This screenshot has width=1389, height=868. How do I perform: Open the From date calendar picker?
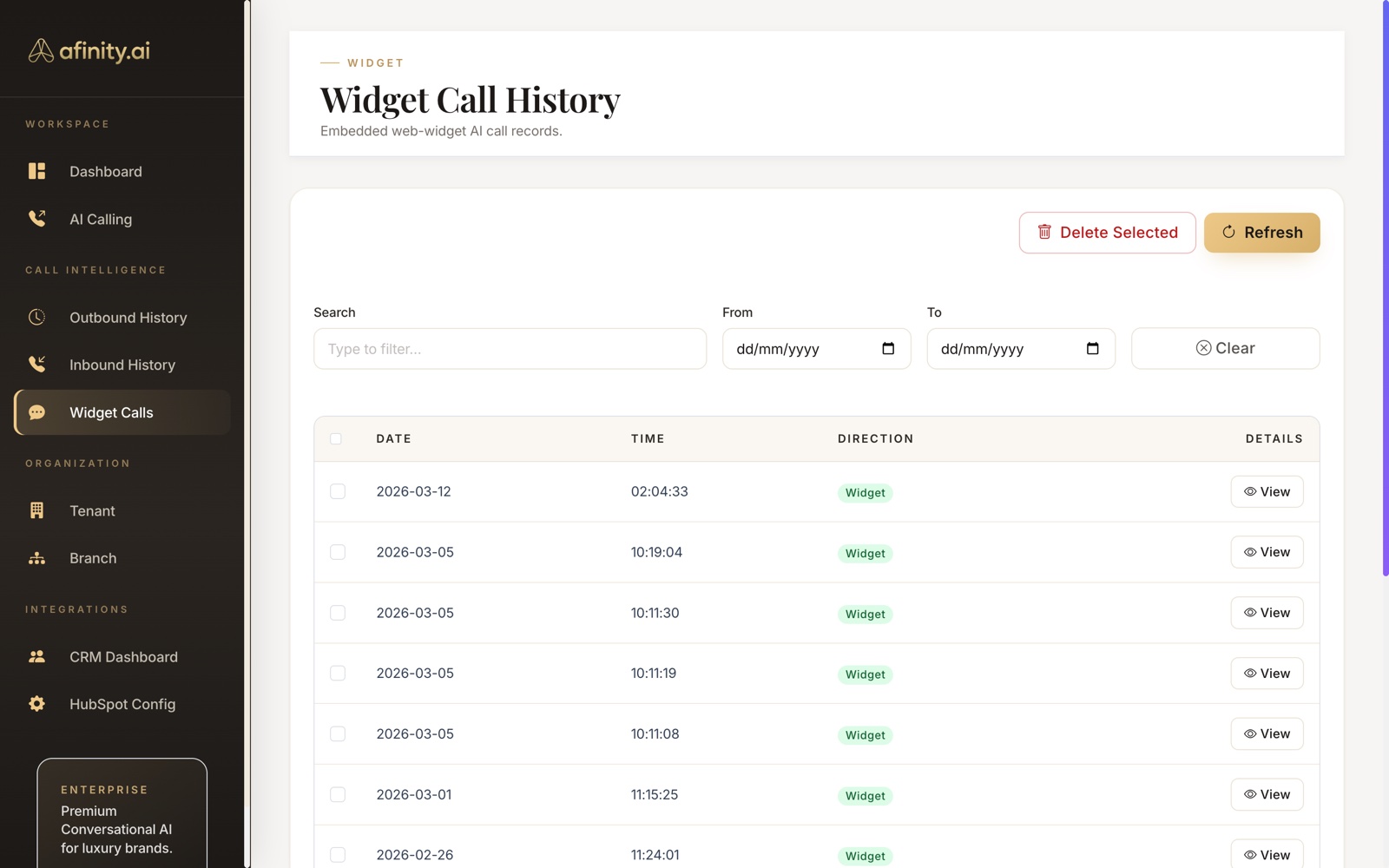click(888, 348)
